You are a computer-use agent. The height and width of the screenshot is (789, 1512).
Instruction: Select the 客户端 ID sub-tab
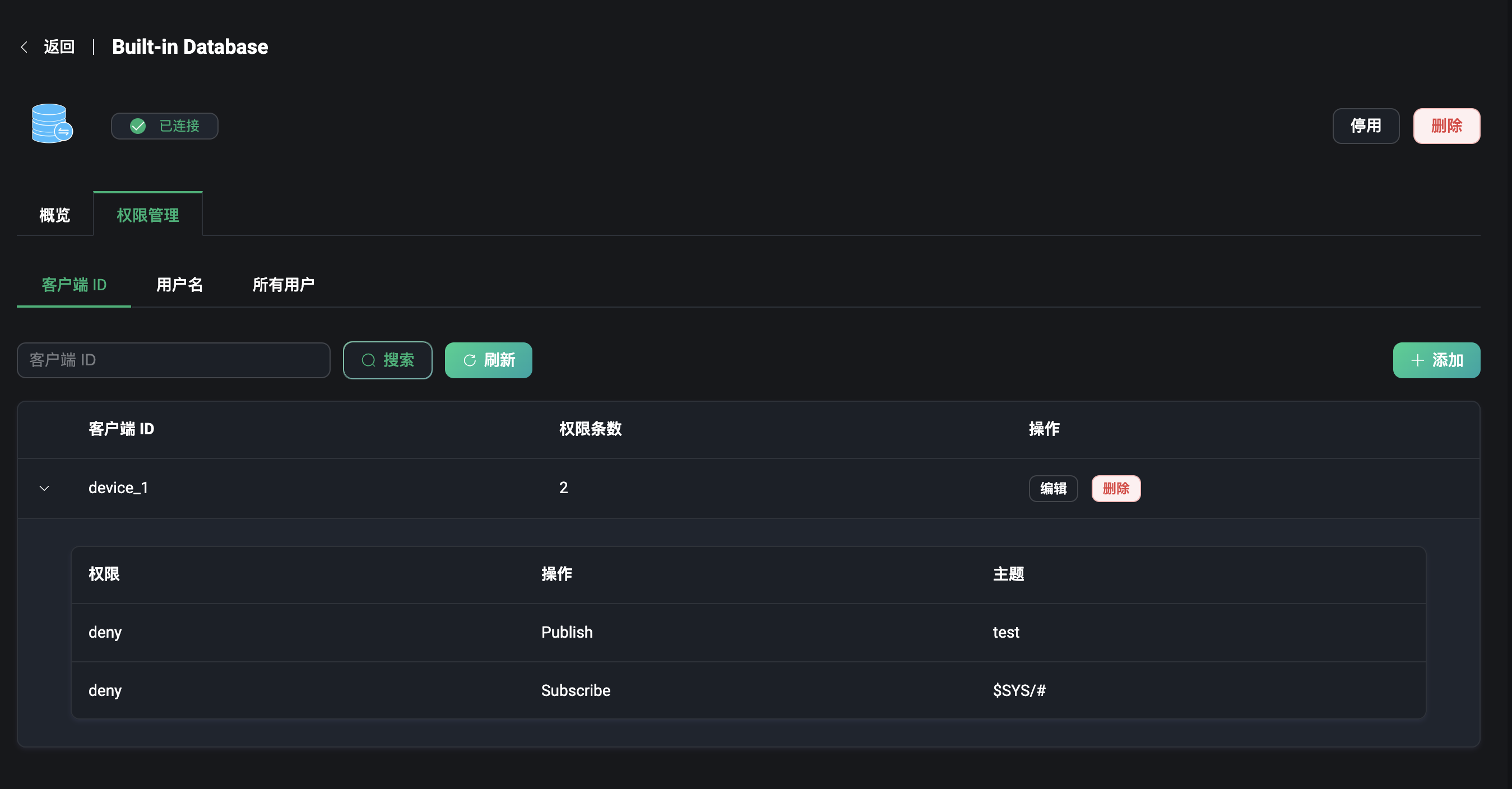(x=74, y=285)
